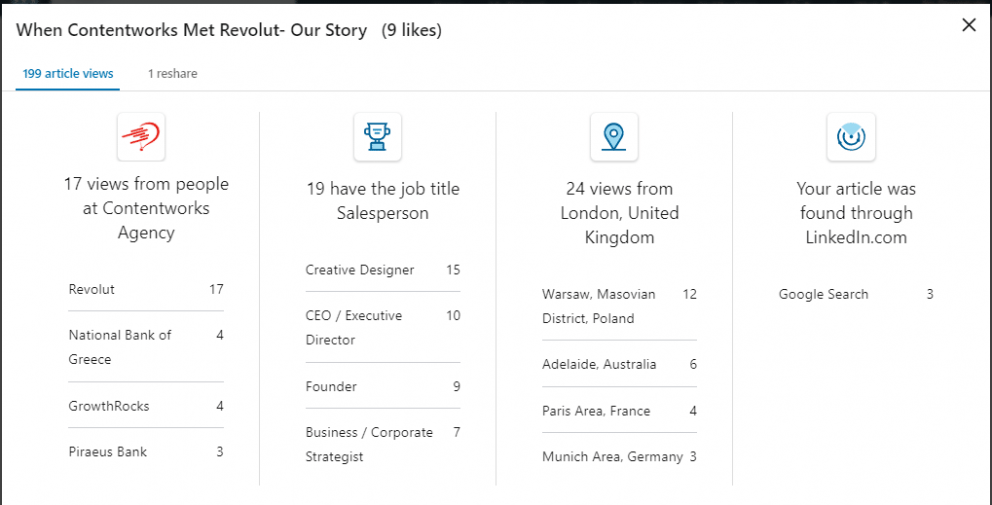Click the count 3 beside Google Search
Viewport: 992px width, 505px height.
point(929,294)
